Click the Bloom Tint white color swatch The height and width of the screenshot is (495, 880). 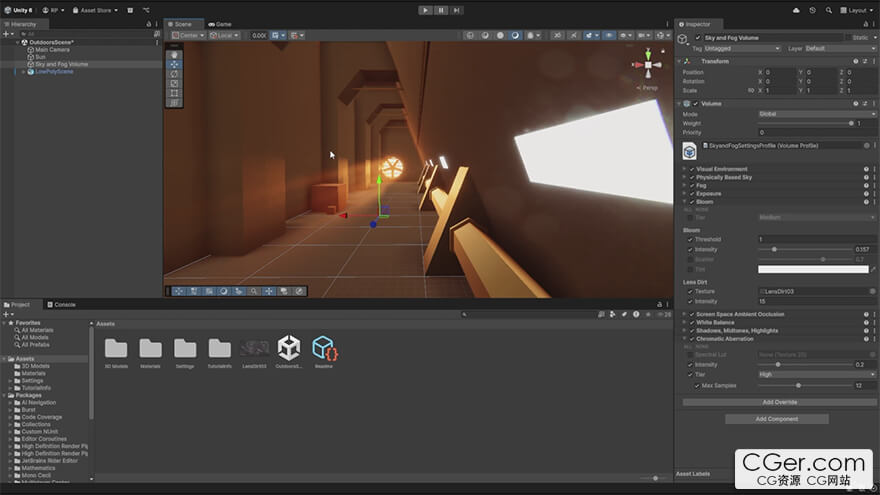(x=813, y=269)
